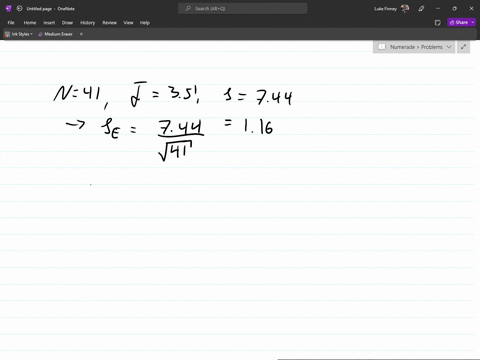Open the Review ribbon tab
Screen dimensions: 480x360
pyautogui.click(x=110, y=23)
